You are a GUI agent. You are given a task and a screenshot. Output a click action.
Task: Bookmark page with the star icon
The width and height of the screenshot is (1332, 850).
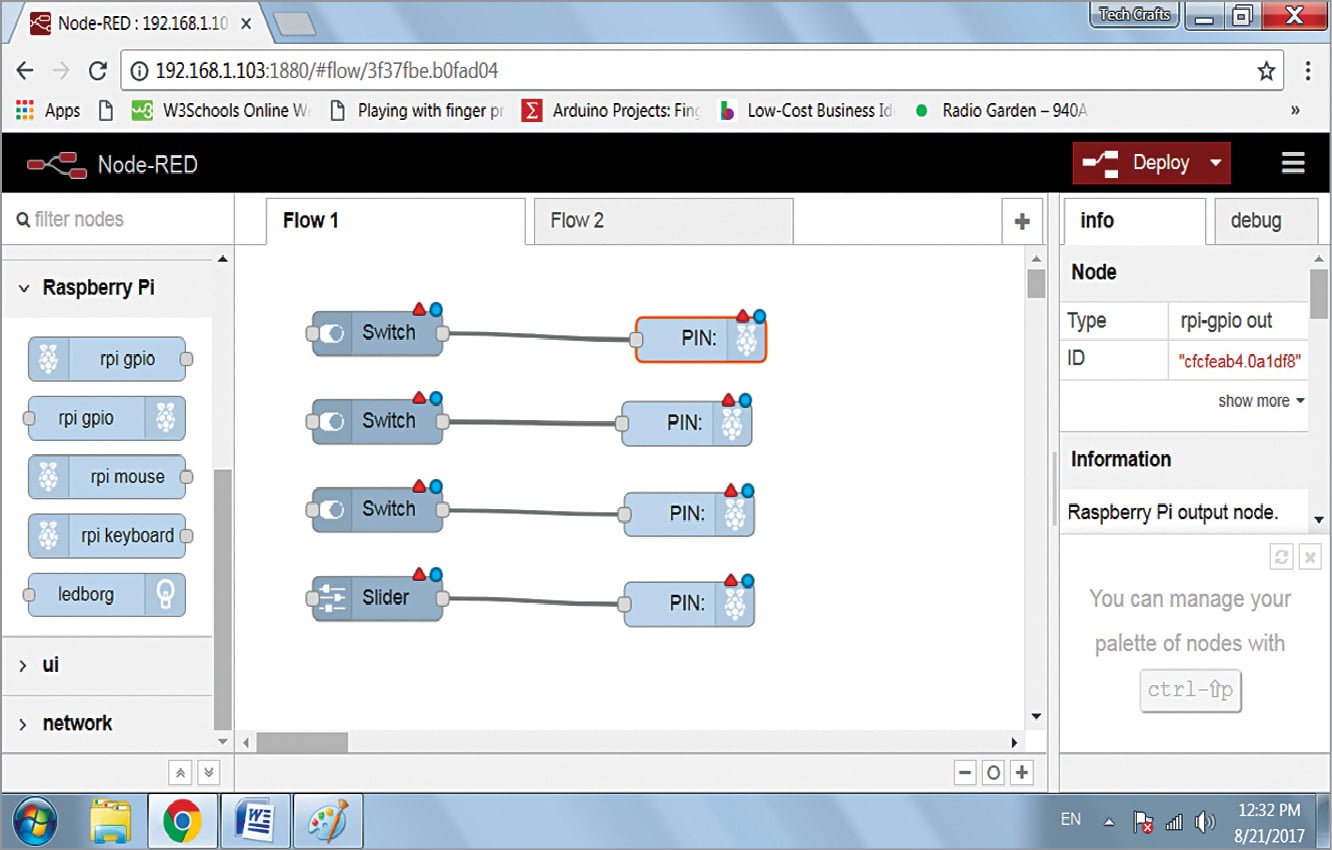[x=1266, y=71]
